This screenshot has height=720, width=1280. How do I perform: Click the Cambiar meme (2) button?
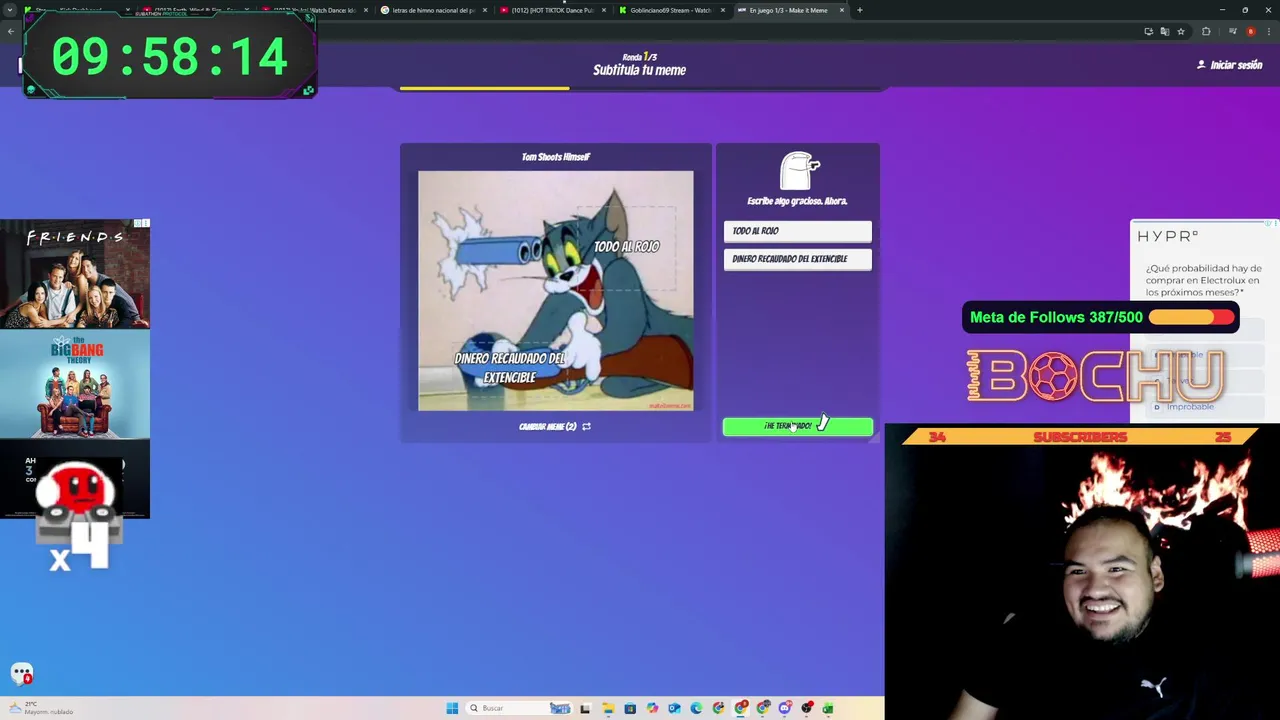(555, 427)
